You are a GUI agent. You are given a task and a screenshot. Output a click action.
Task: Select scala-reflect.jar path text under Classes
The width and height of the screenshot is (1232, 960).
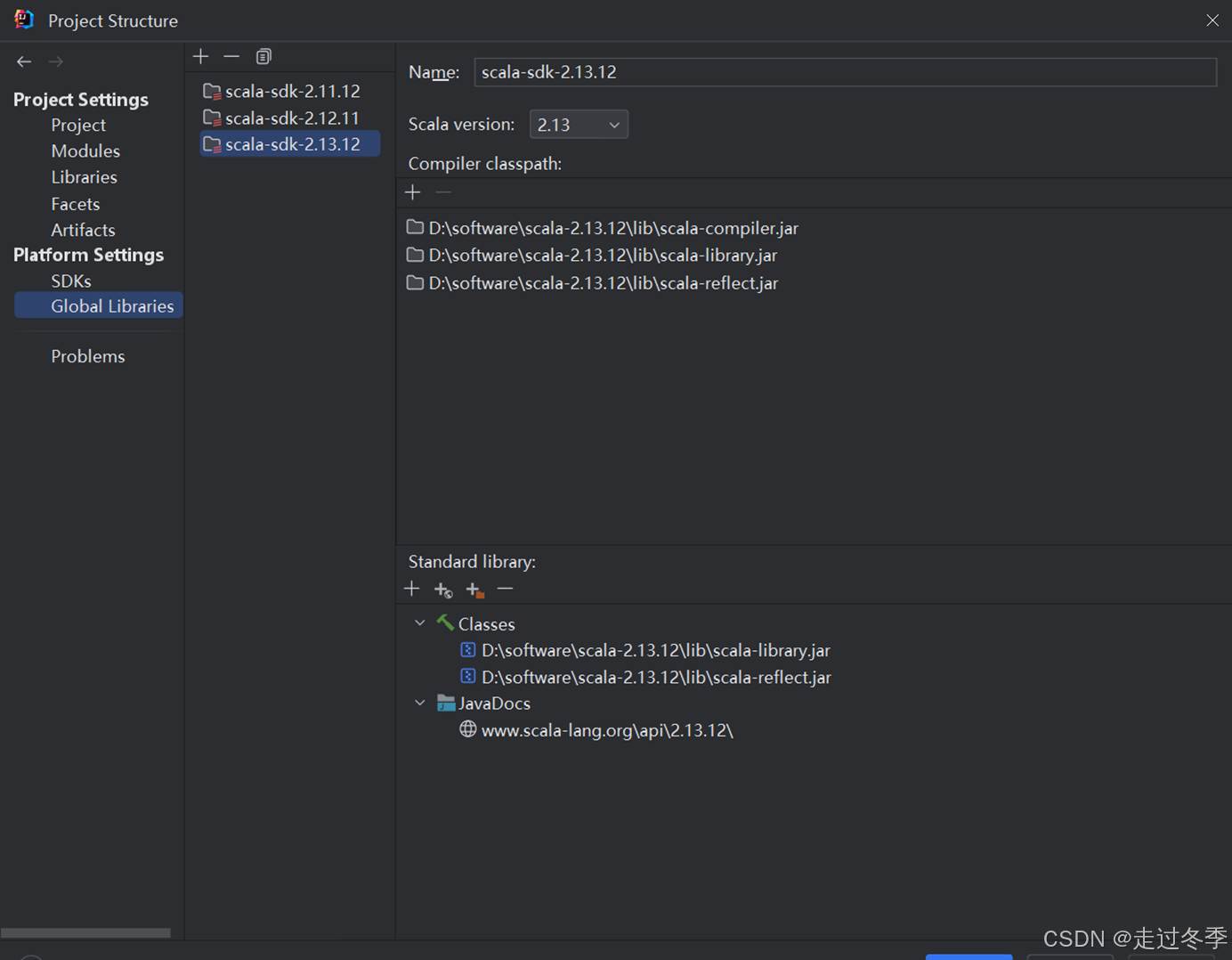[x=656, y=677]
